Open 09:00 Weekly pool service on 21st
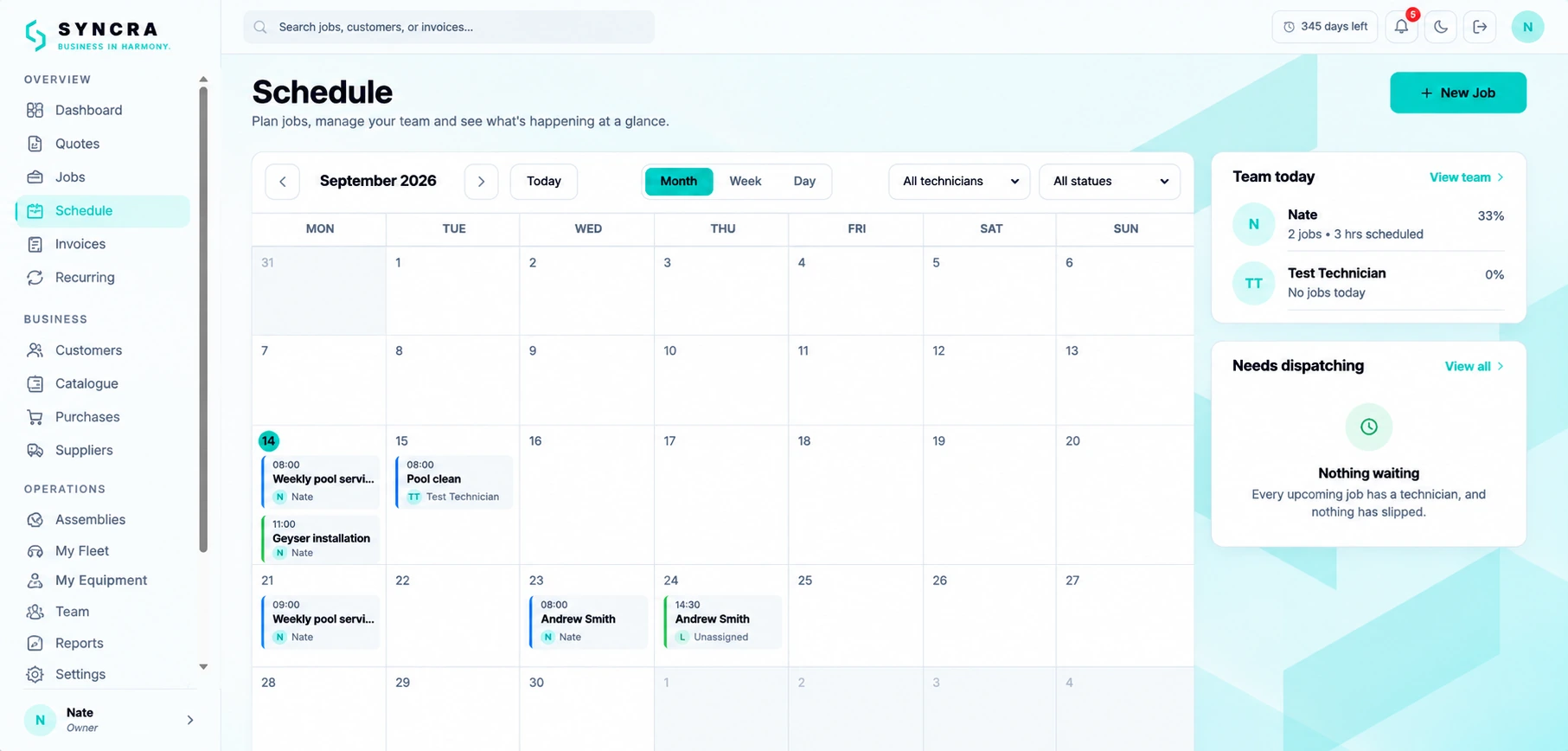The image size is (1568, 751). tap(321, 621)
